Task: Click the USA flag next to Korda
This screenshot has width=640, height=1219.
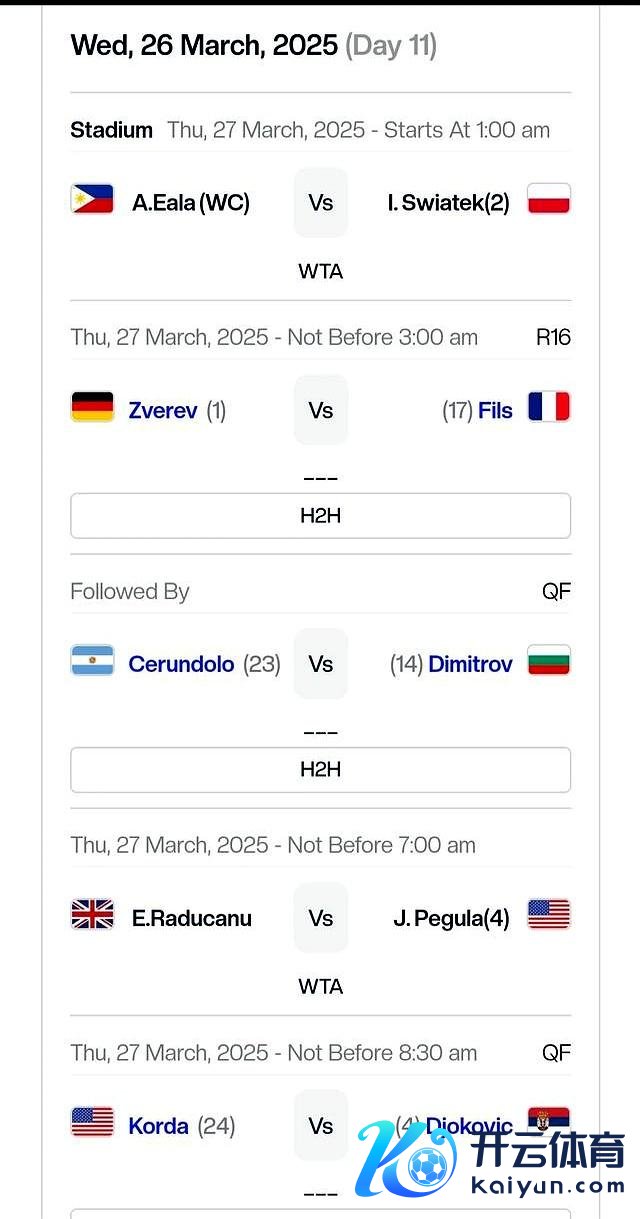Action: pos(92,1123)
